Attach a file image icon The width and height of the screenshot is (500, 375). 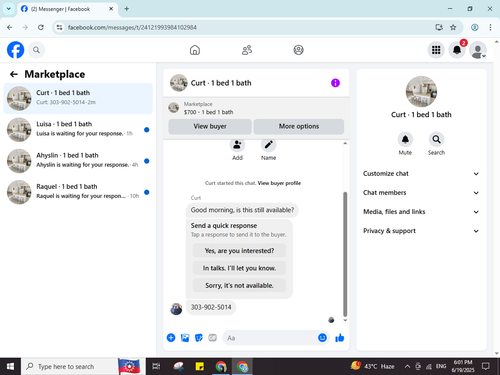[185, 338]
